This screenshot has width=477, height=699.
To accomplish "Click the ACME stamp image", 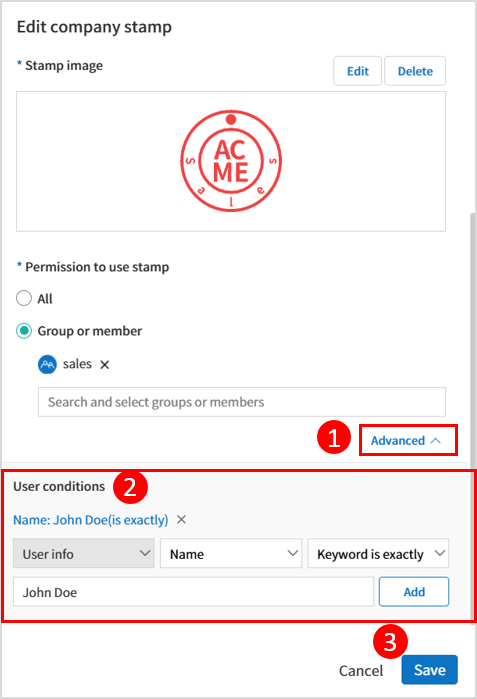I will pyautogui.click(x=231, y=161).
